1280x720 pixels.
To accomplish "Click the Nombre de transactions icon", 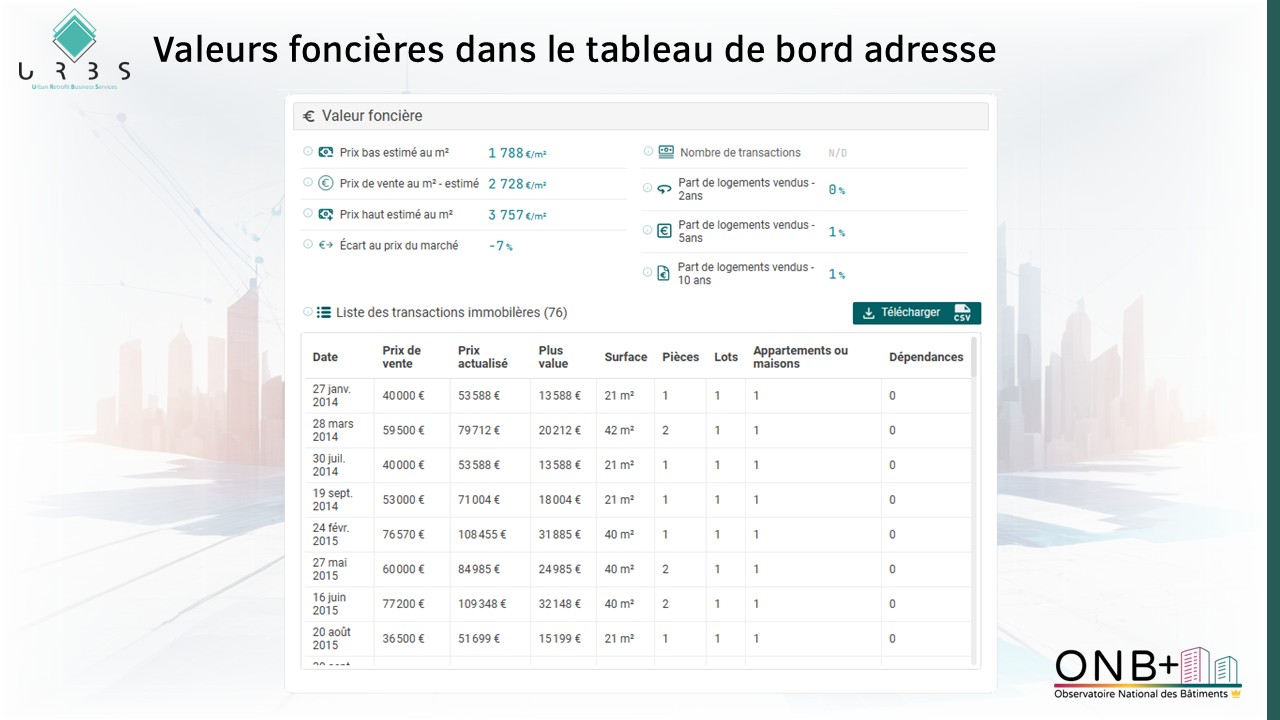I will (665, 152).
